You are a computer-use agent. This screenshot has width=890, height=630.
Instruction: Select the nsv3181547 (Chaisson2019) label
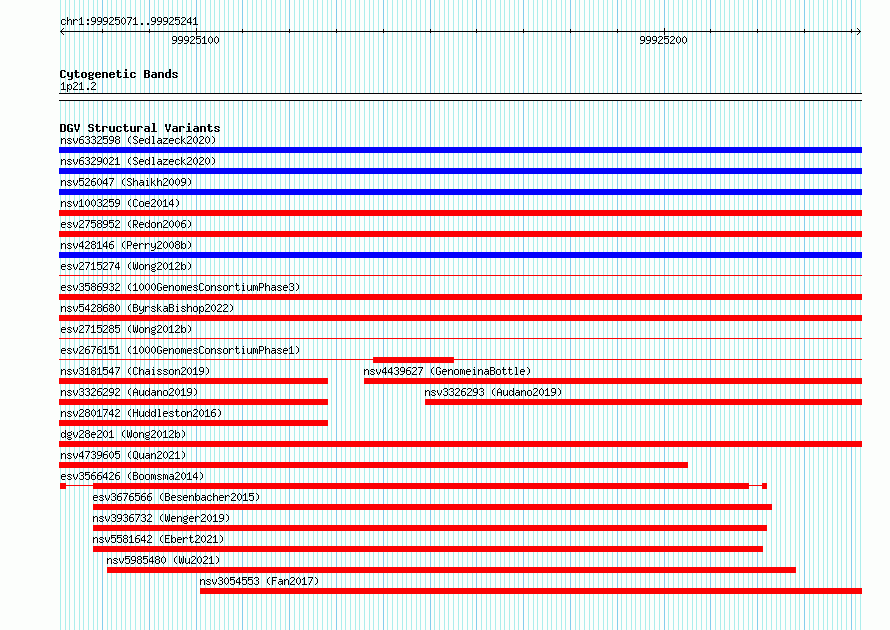click(x=135, y=371)
